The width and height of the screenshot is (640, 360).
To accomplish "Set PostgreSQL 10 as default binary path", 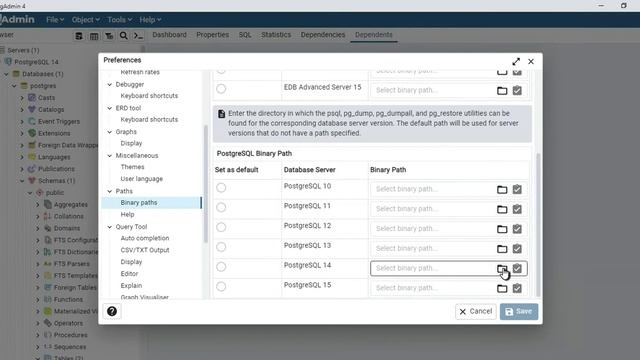I will 221,188.
